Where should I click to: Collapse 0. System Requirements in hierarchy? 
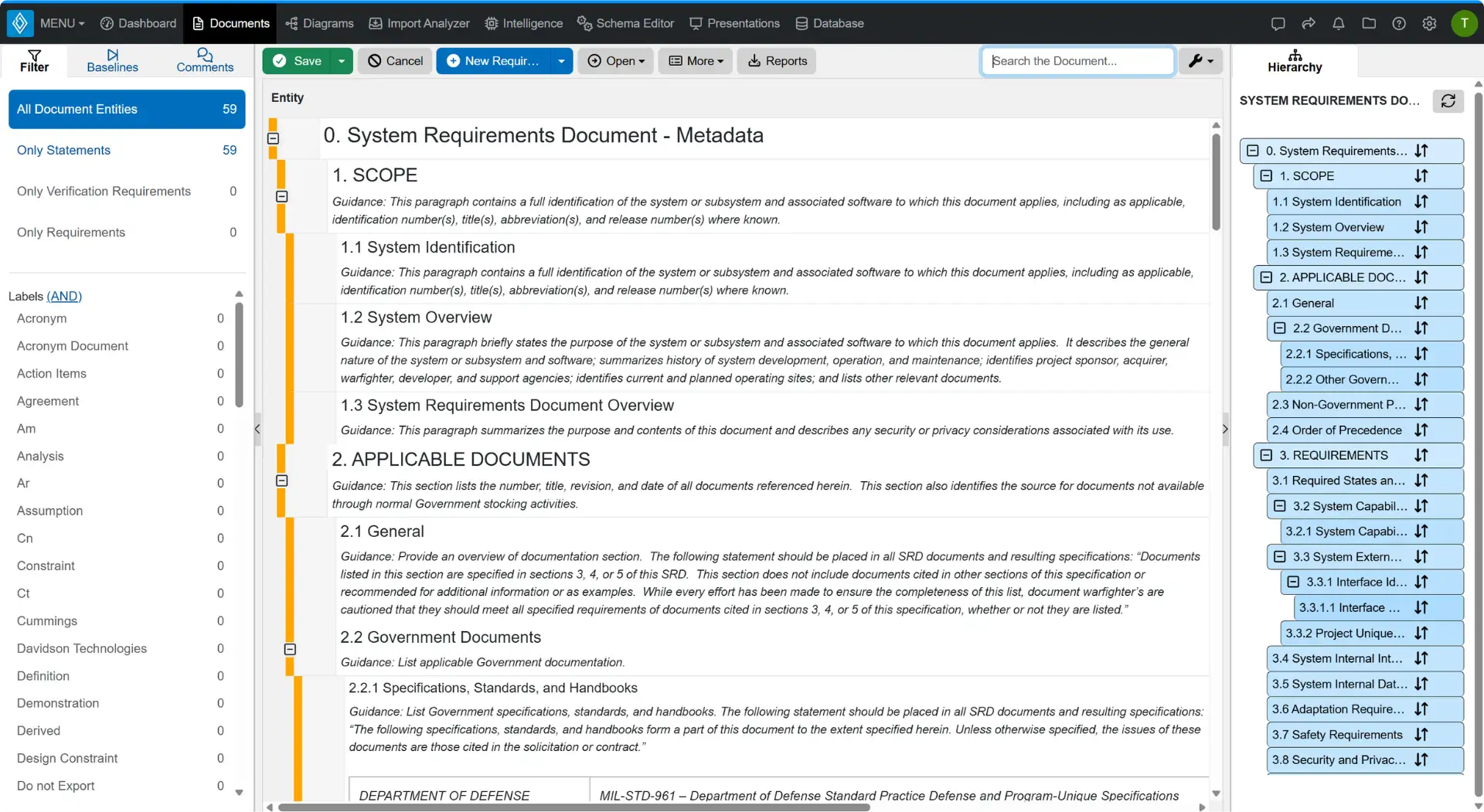click(x=1252, y=151)
